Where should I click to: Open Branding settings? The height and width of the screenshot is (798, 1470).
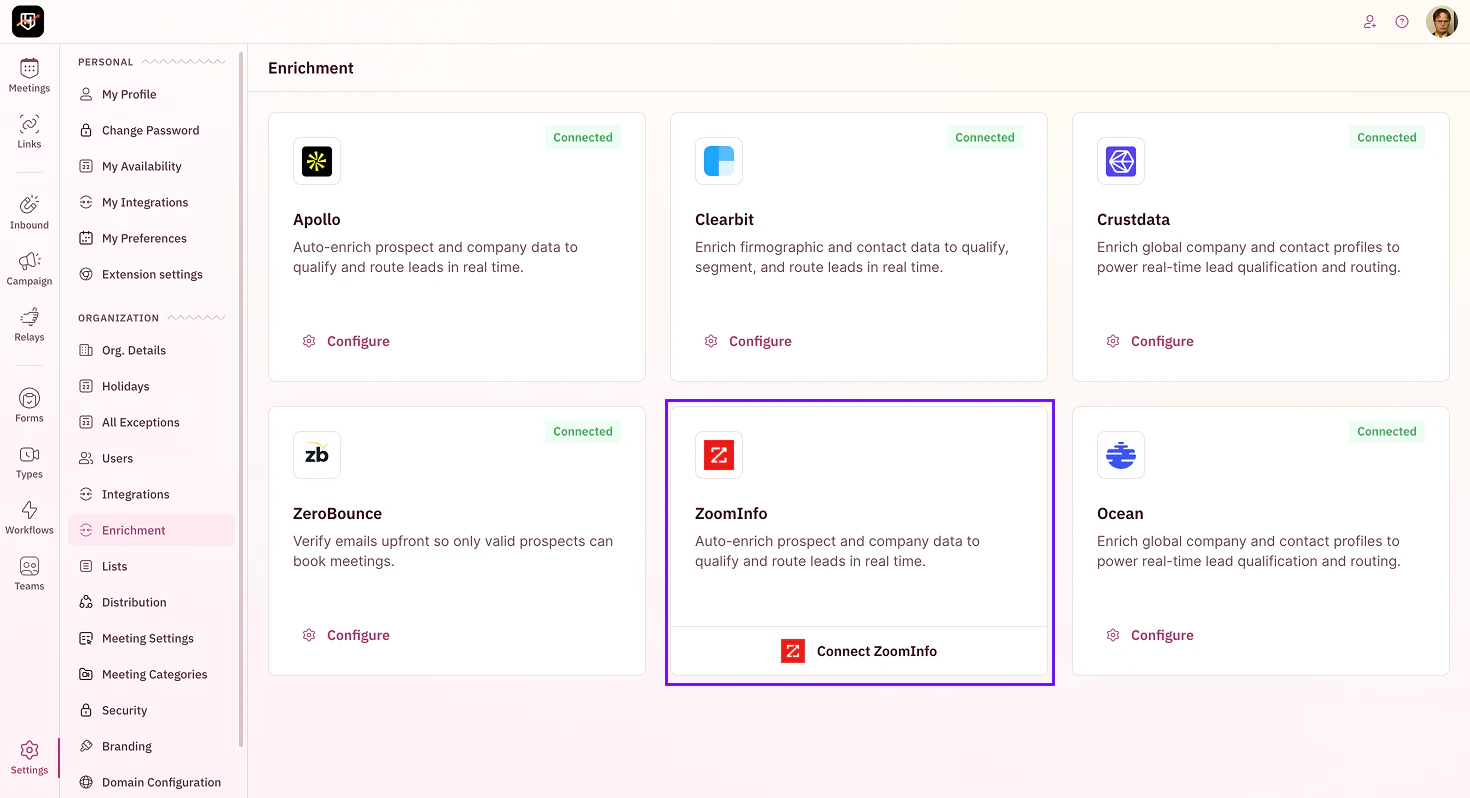point(151,746)
